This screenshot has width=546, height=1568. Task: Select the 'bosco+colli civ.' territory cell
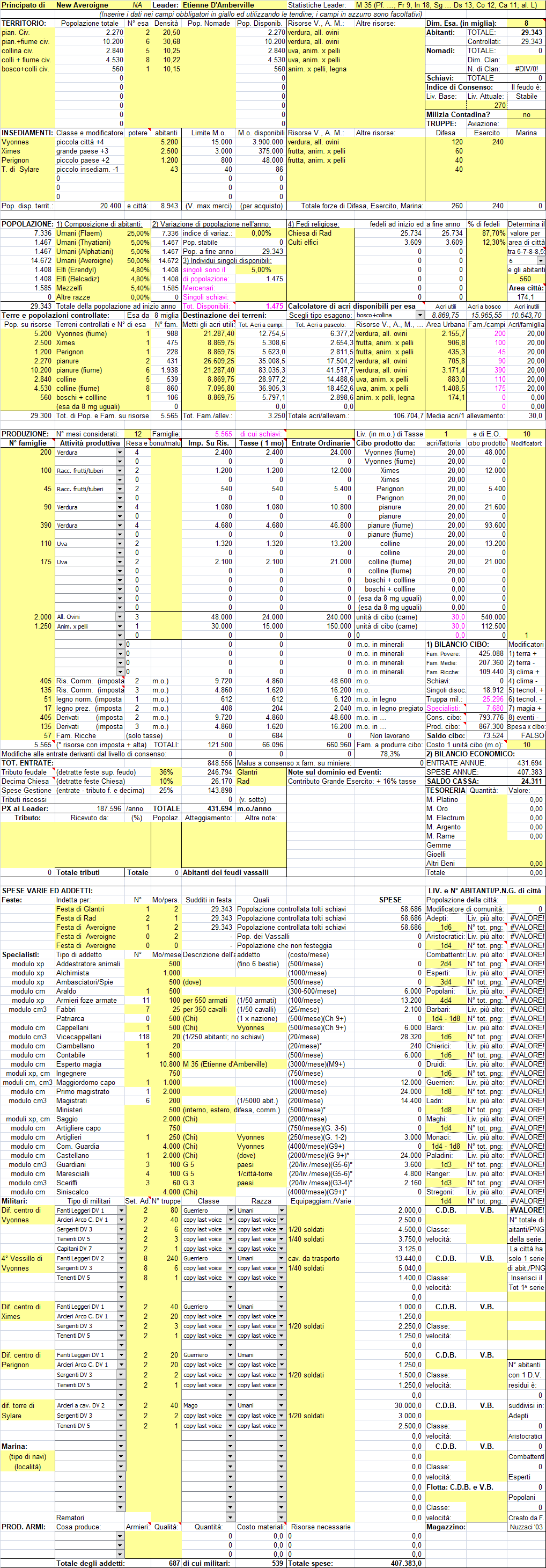click(x=27, y=69)
